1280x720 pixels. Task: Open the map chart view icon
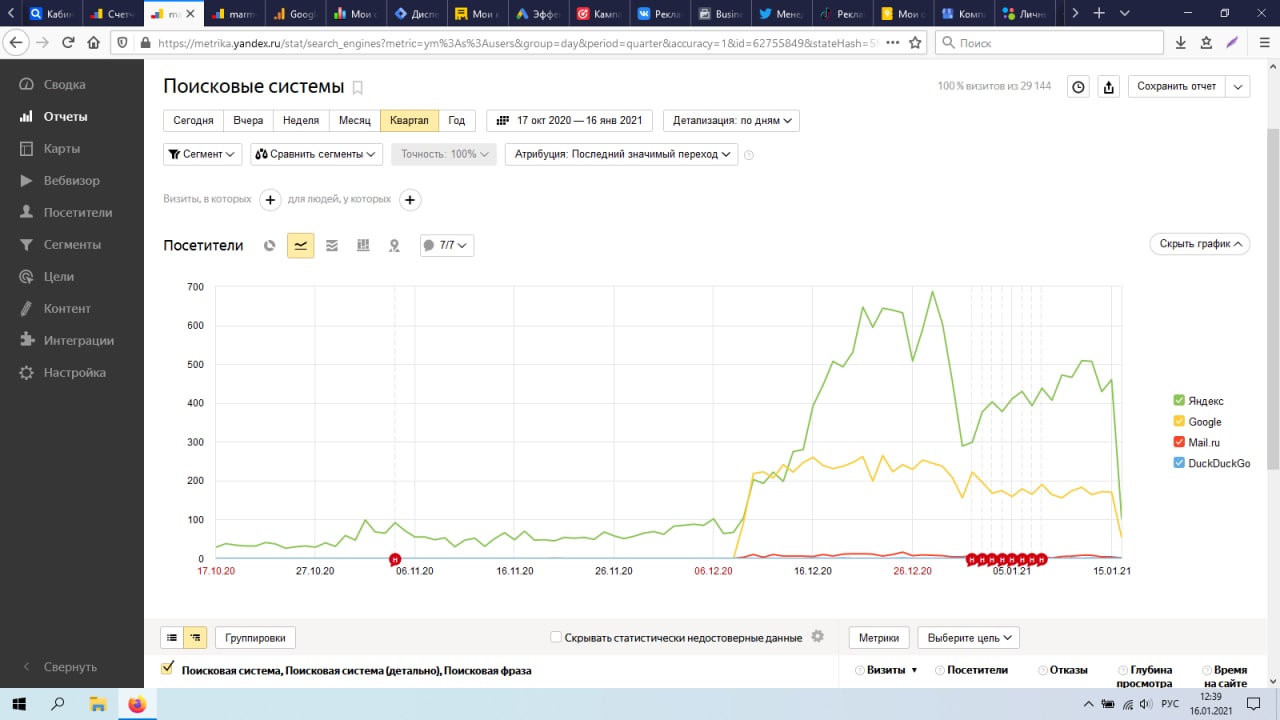(x=394, y=245)
